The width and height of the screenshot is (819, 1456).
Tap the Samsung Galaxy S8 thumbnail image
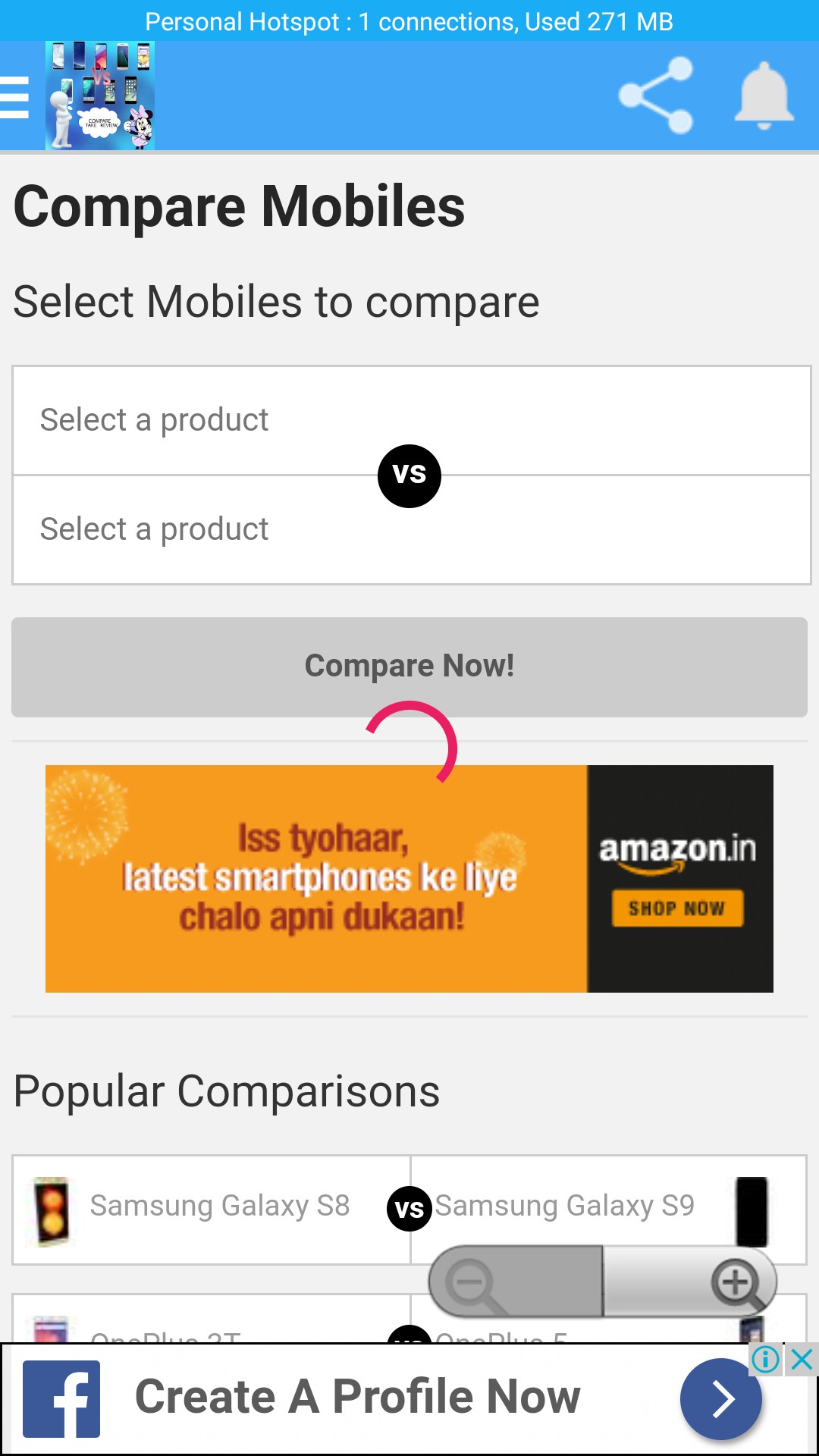point(52,1210)
